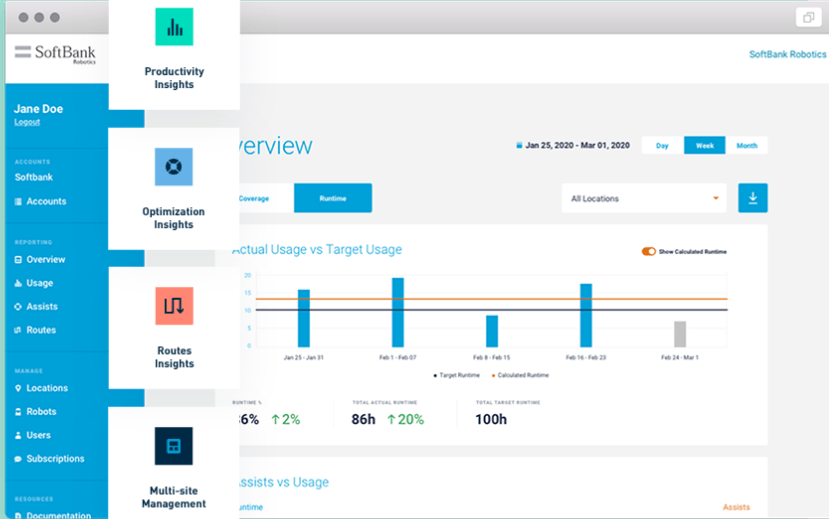Click the Multi-site Management dark icon

pyautogui.click(x=174, y=446)
